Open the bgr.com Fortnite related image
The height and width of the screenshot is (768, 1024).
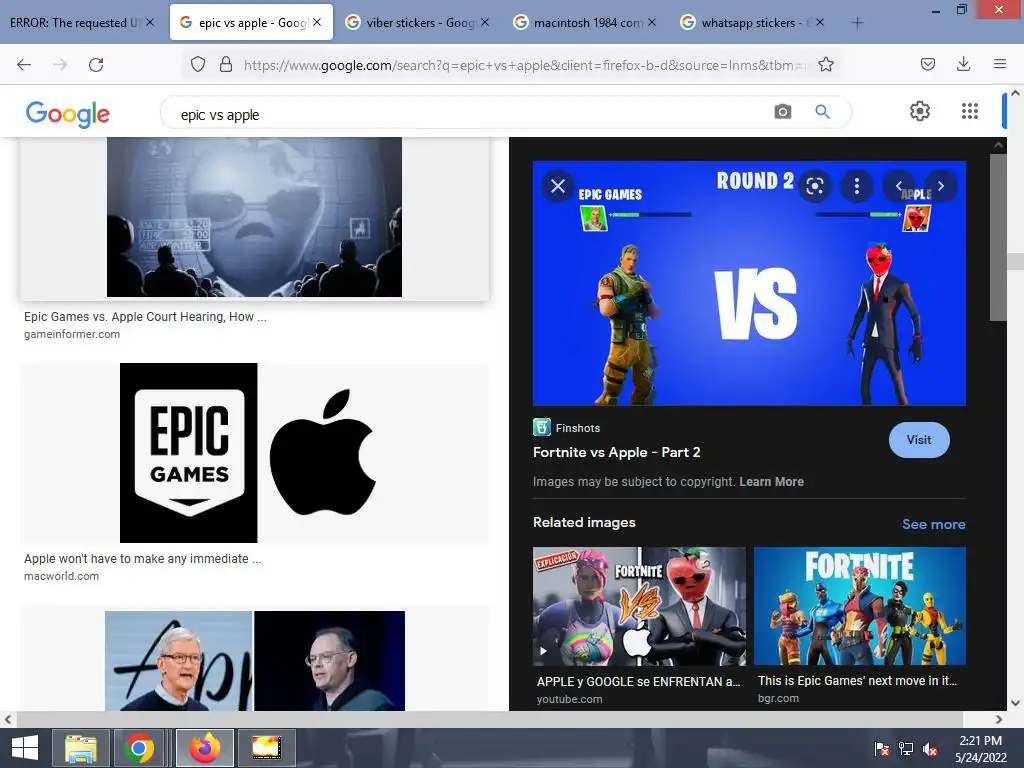859,606
